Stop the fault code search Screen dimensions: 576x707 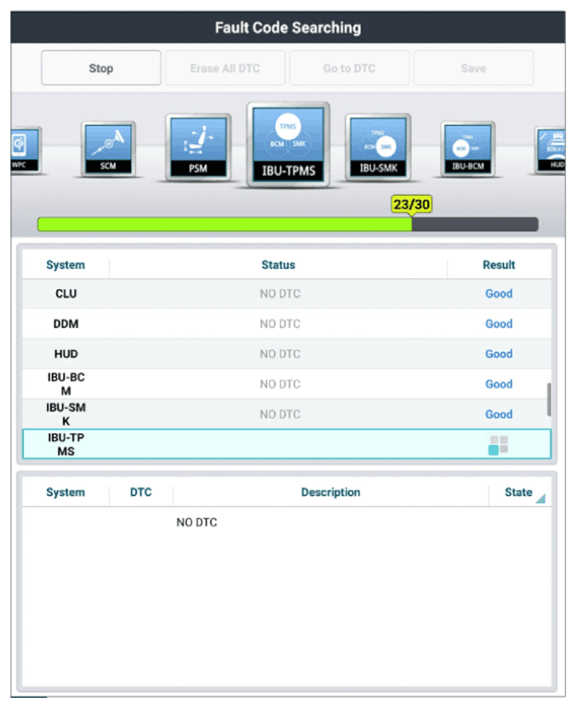(101, 68)
